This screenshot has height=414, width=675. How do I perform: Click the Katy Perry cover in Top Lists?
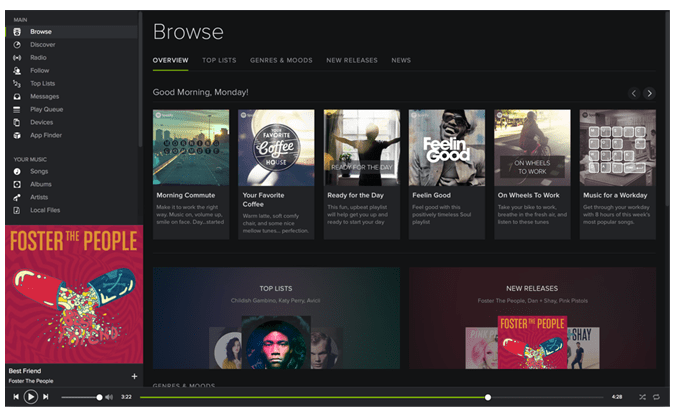tap(226, 348)
